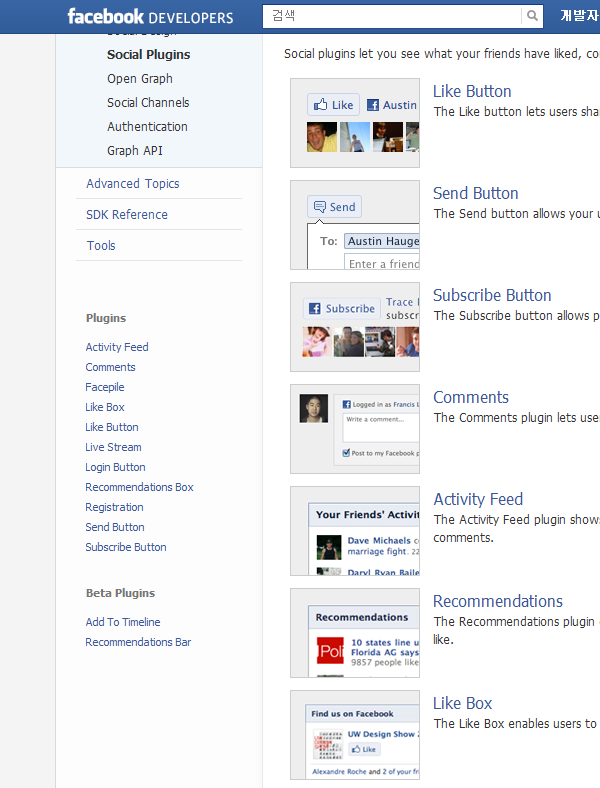Go to Authentication section
Screen dimensions: 600x788
(147, 127)
